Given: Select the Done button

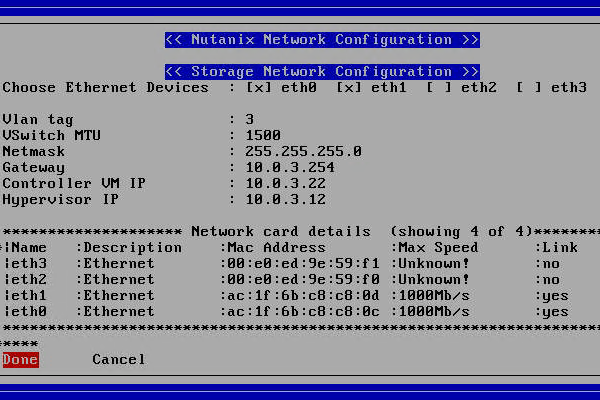Looking at the screenshot, I should [x=20, y=359].
